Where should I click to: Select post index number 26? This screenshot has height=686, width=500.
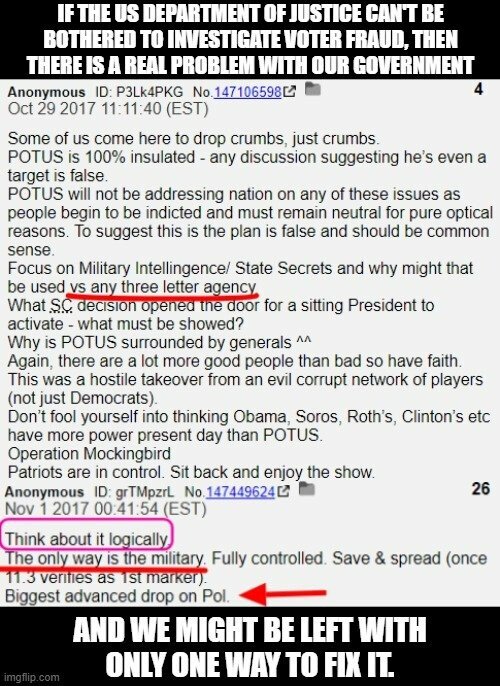[480, 489]
